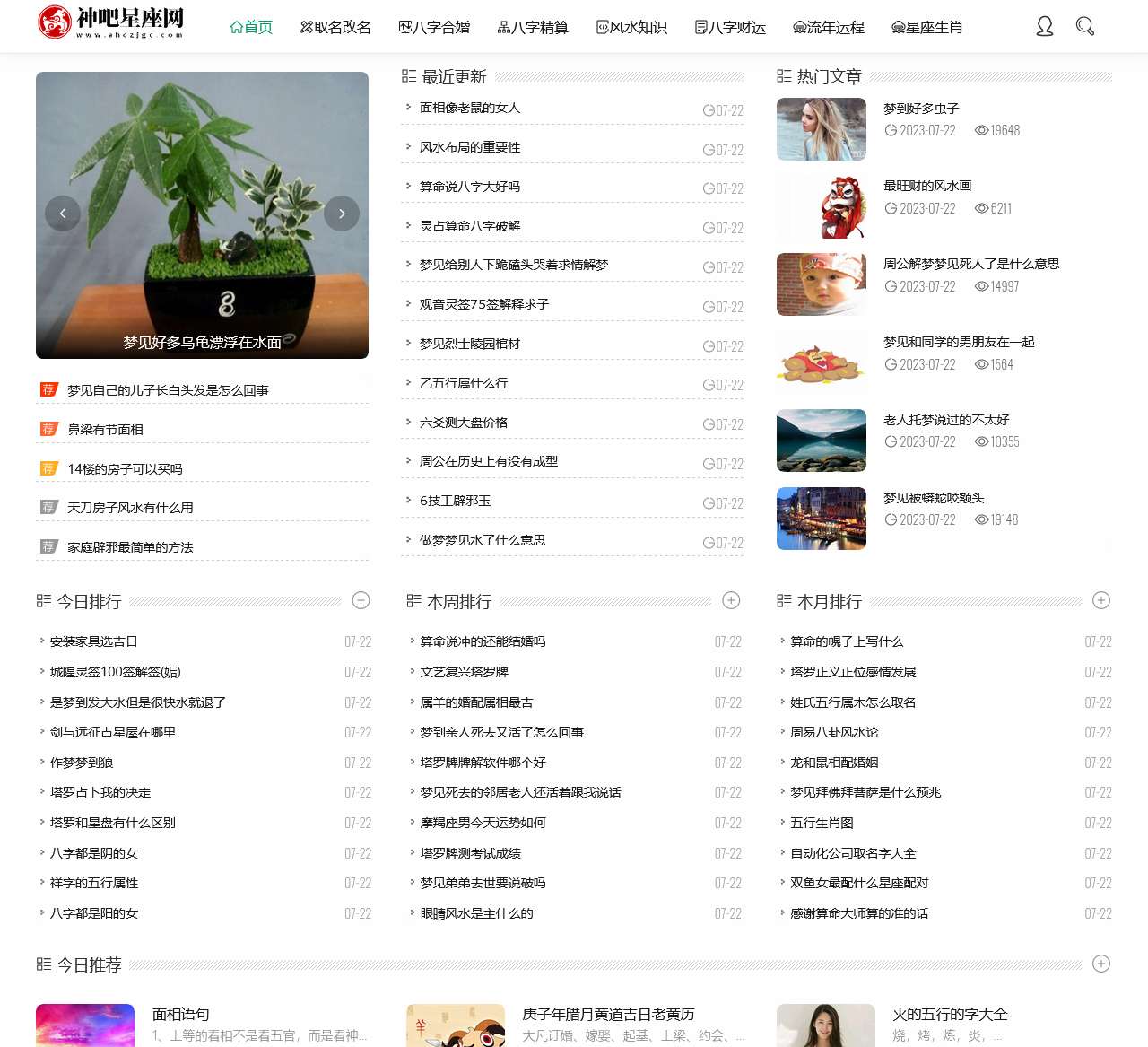Expand more of 今日排行 with plus icon
This screenshot has height=1047, width=1148.
click(x=361, y=600)
